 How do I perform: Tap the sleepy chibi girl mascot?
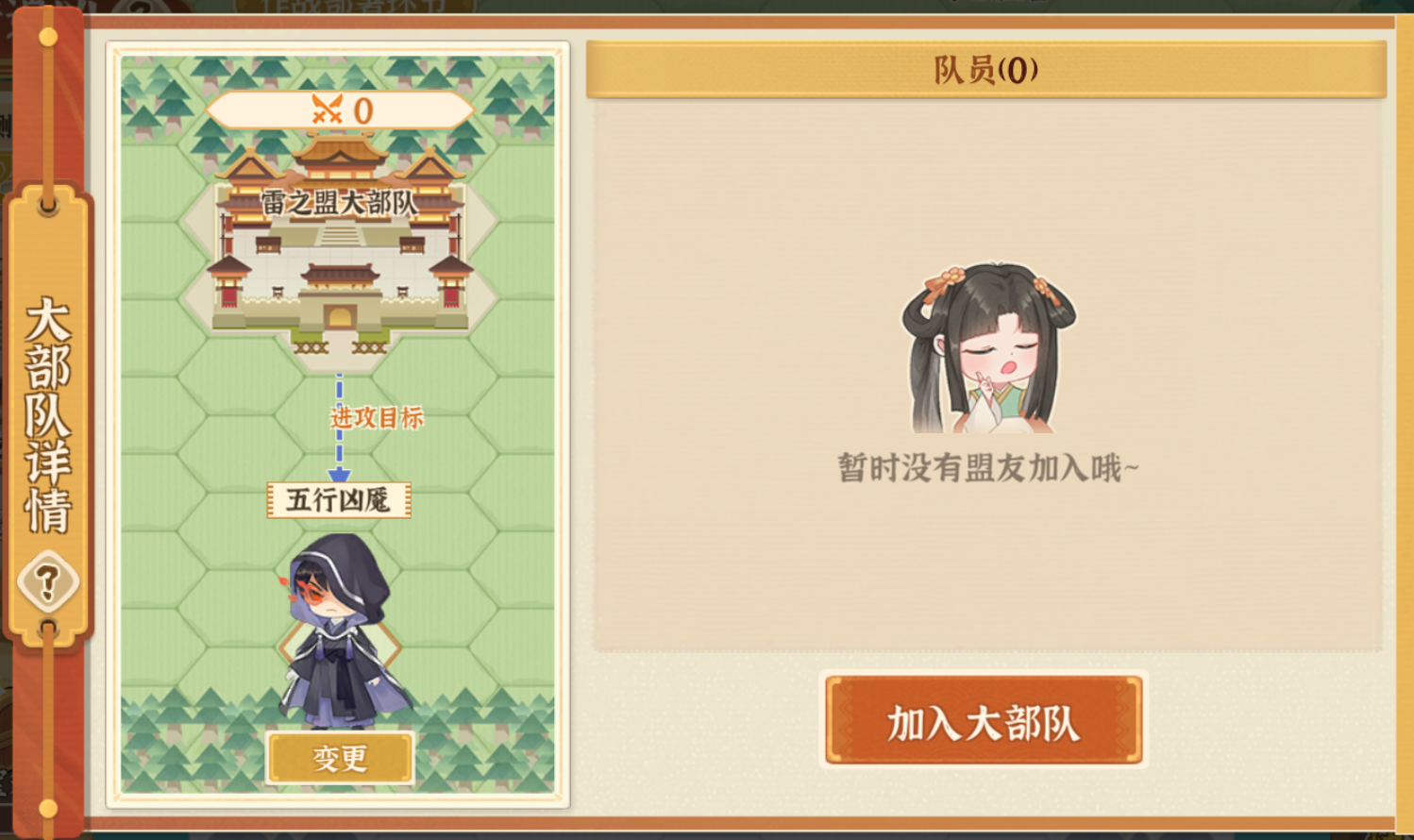[x=988, y=347]
